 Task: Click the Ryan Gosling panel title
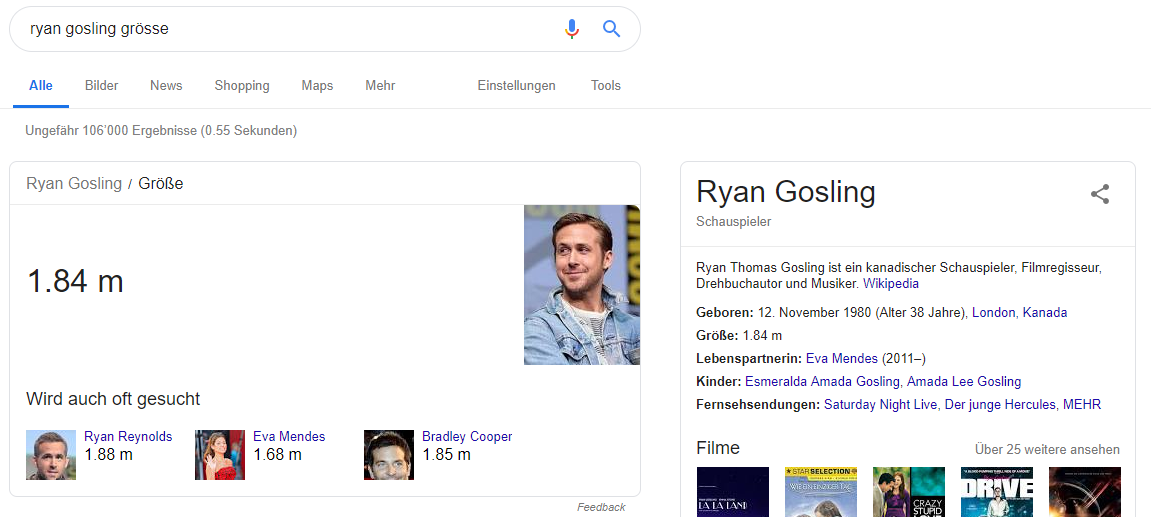click(x=786, y=192)
